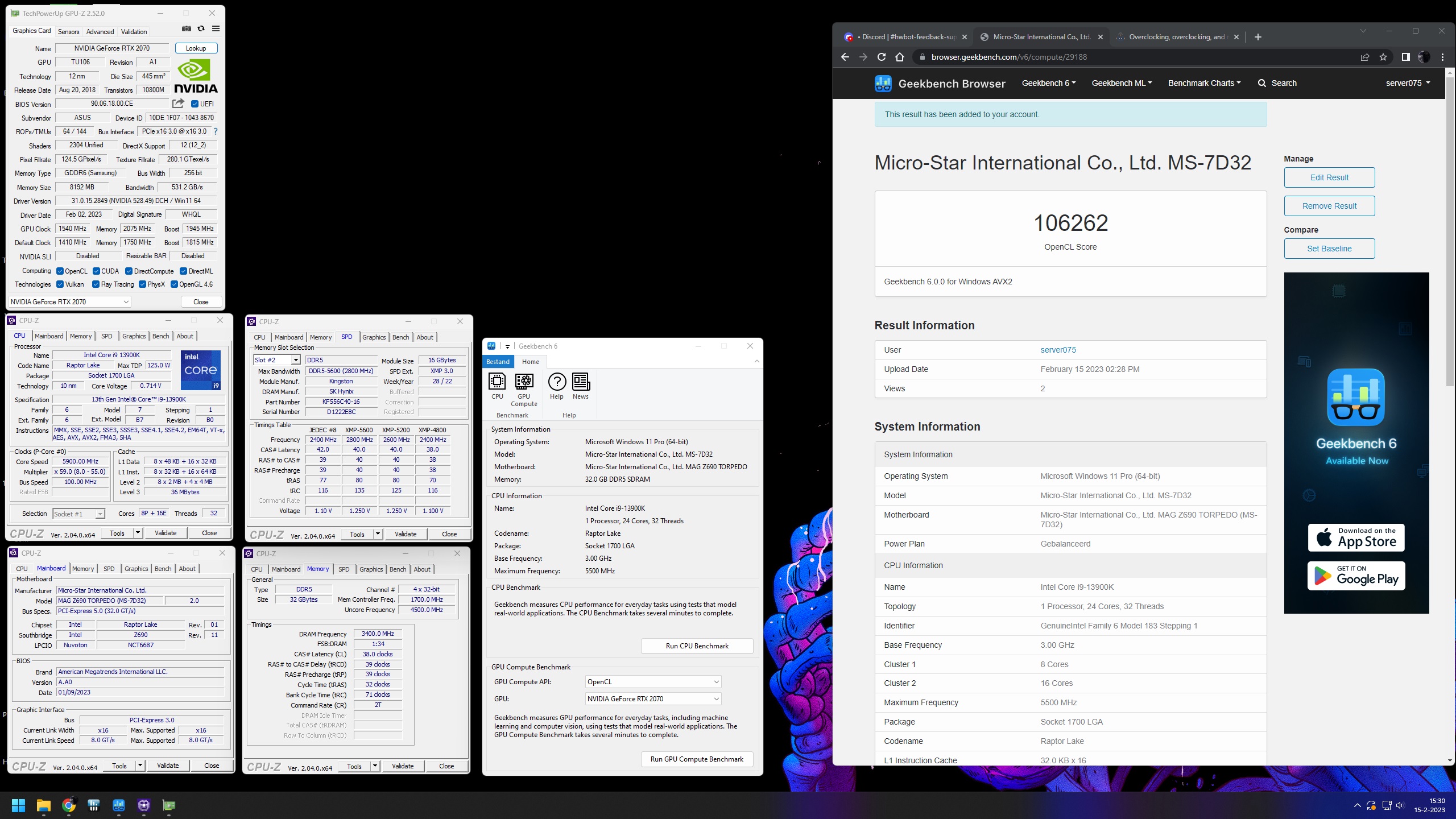
Task: Expand the Geekbench 6 nav menu
Action: click(x=1048, y=83)
